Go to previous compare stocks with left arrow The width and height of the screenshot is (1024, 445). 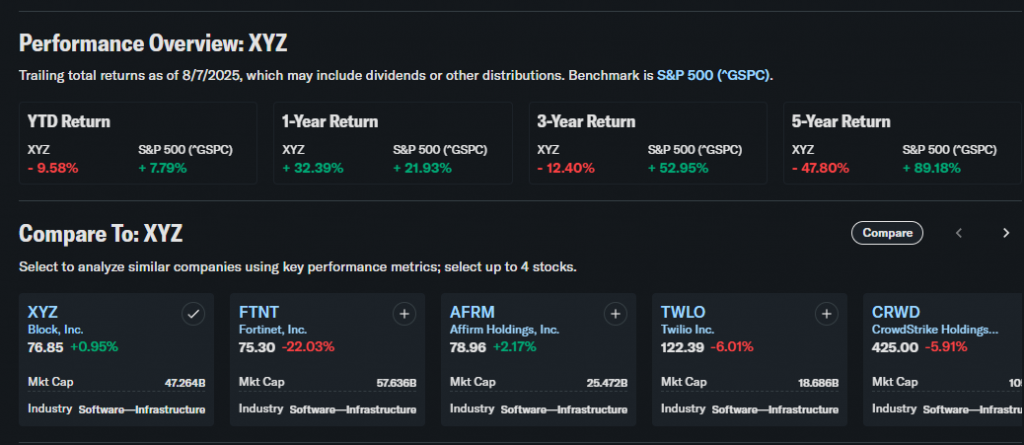pyautogui.click(x=959, y=233)
